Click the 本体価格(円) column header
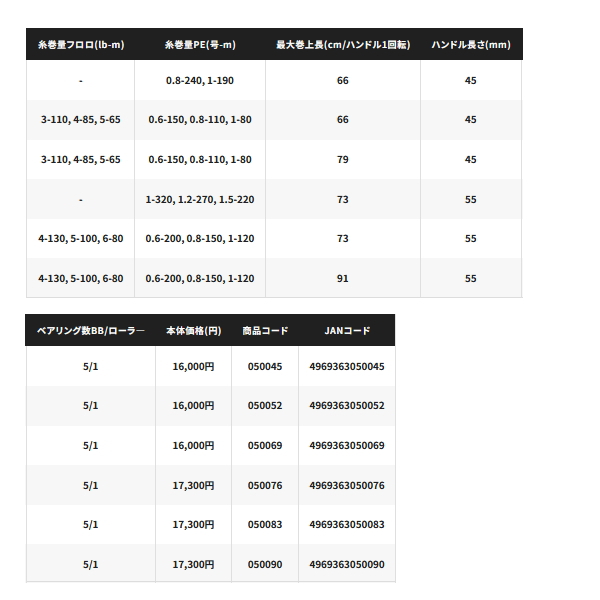This screenshot has height=600, width=600. click(194, 331)
